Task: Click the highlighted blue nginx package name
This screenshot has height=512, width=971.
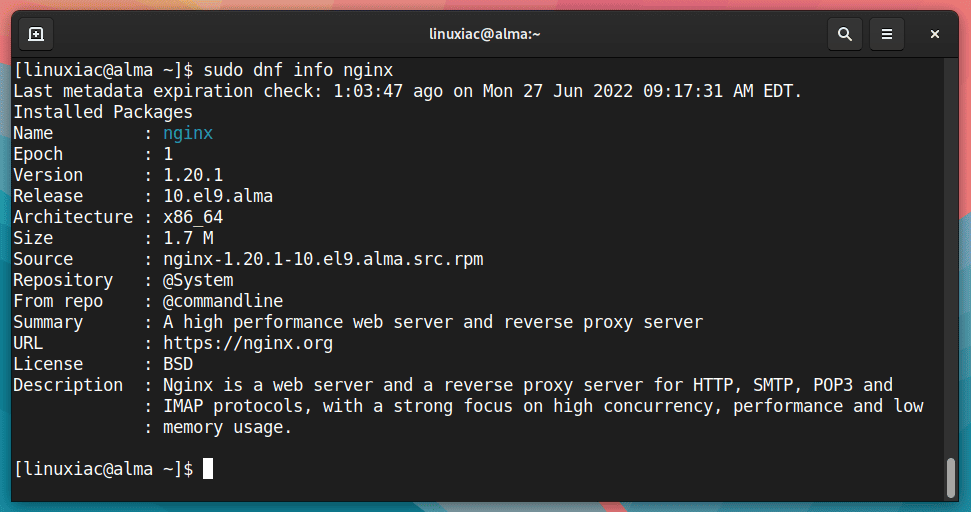Action: [x=188, y=133]
